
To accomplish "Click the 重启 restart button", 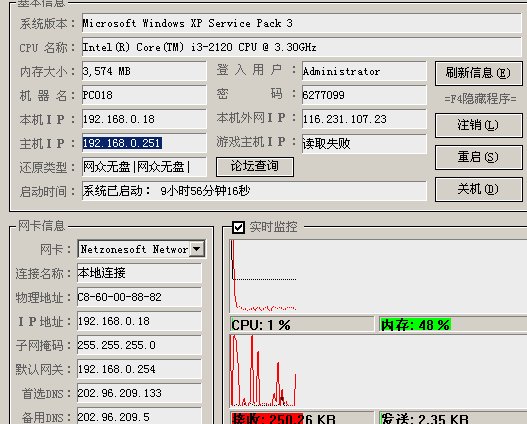I will click(x=479, y=157).
